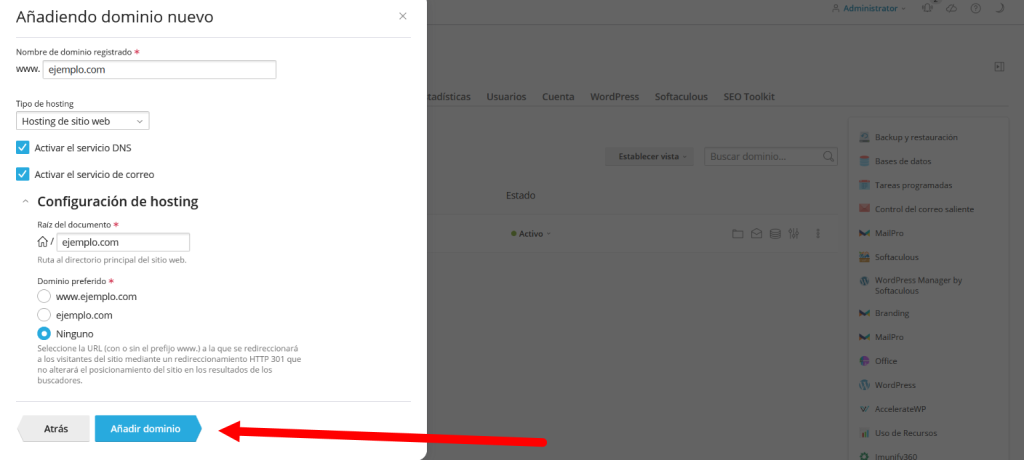Close the Añadiendo dominio nuevo dialog

tap(403, 17)
